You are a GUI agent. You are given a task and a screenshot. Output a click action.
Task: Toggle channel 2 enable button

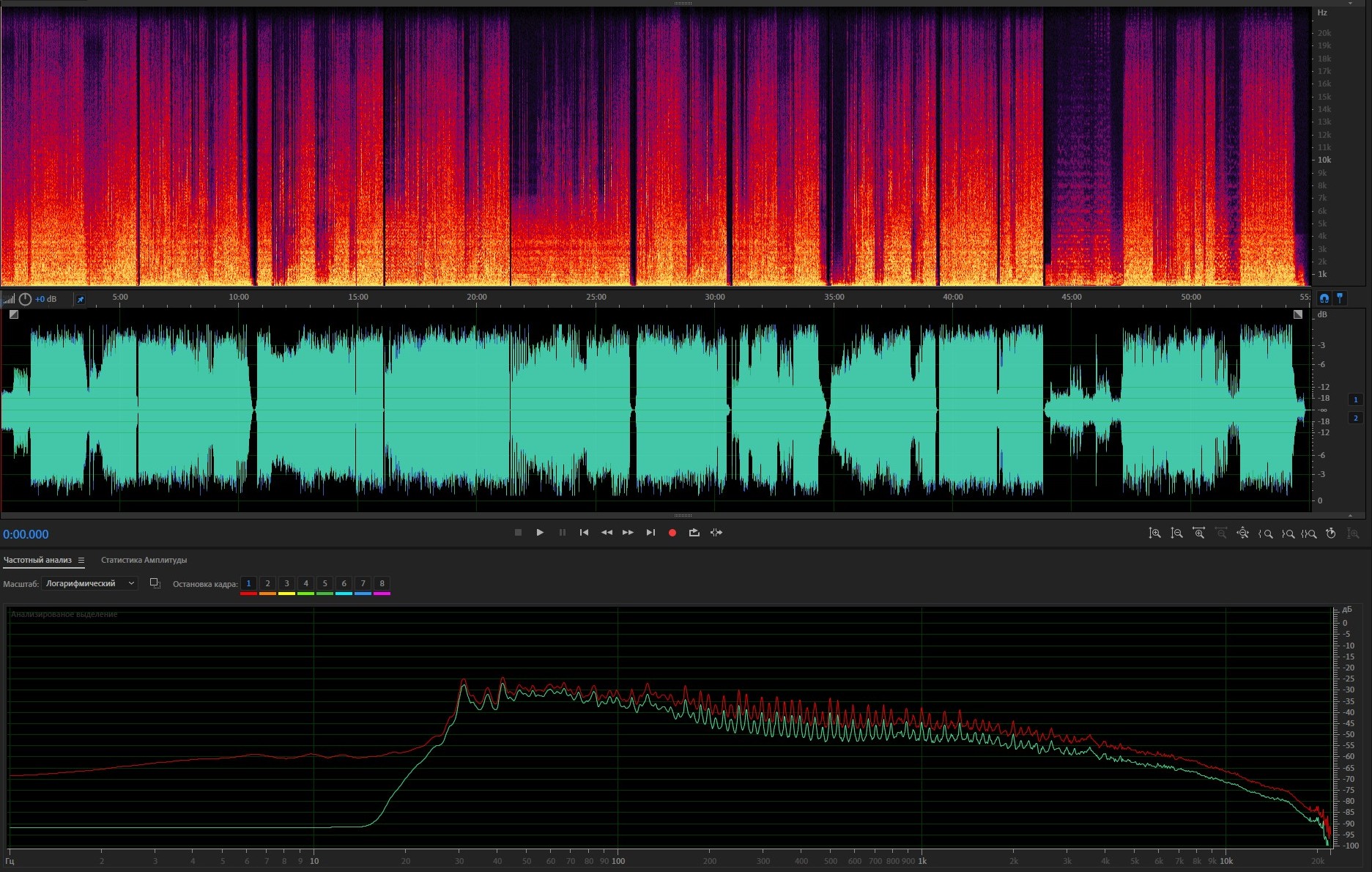coord(1355,418)
